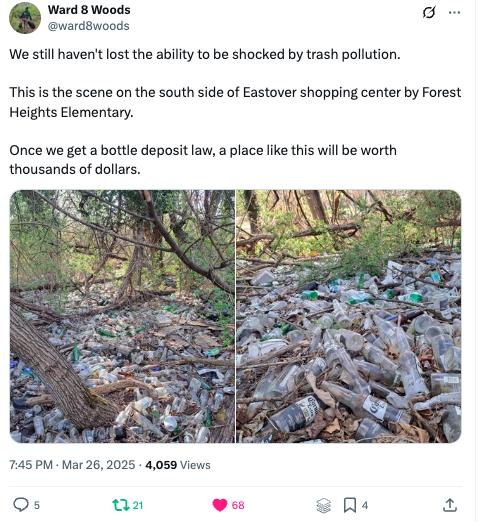The height and width of the screenshot is (522, 478).
Task: Open the three-dot more options menu
Action: pyautogui.click(x=454, y=13)
